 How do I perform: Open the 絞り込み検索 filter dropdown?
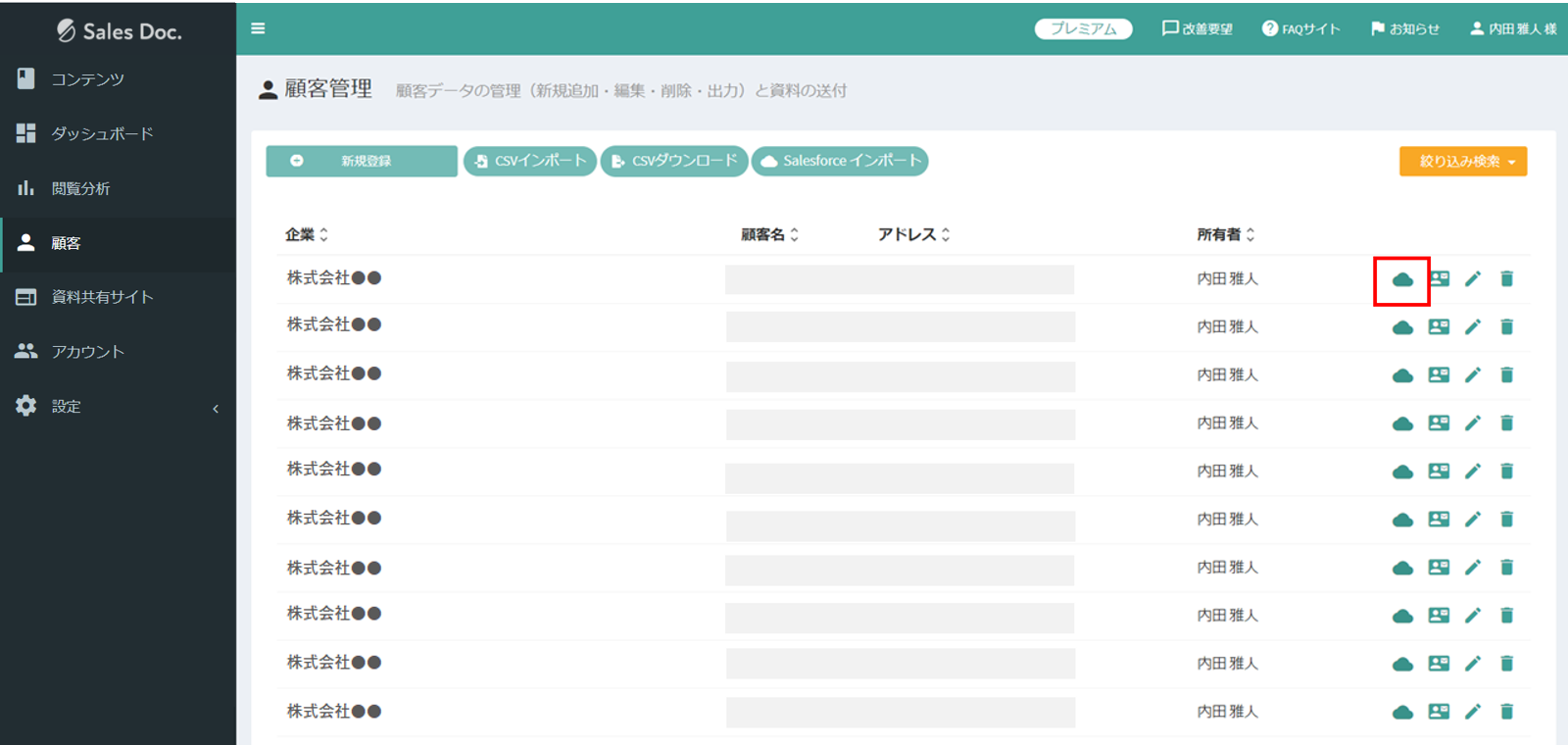coord(1462,162)
